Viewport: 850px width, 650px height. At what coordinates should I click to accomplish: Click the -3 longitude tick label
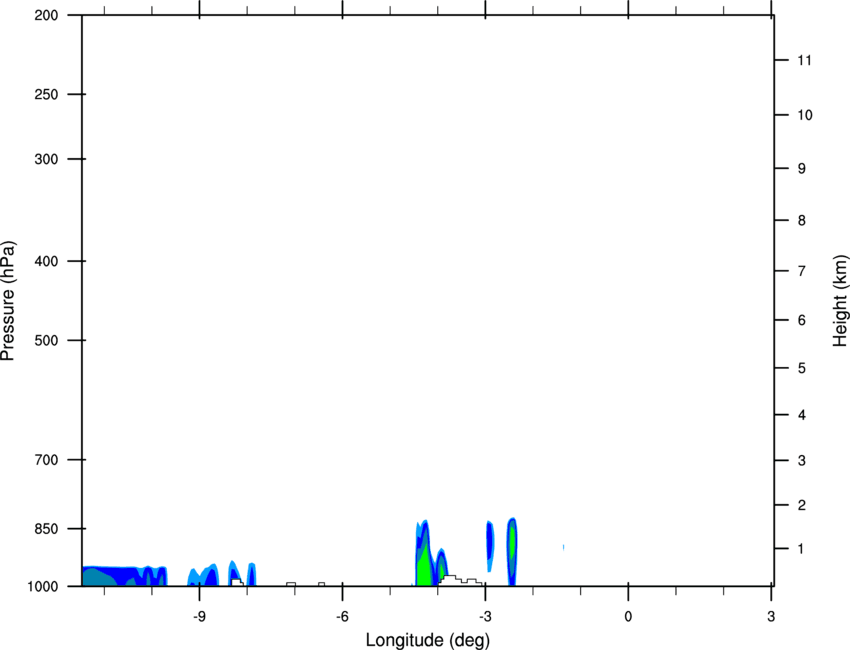(485, 617)
